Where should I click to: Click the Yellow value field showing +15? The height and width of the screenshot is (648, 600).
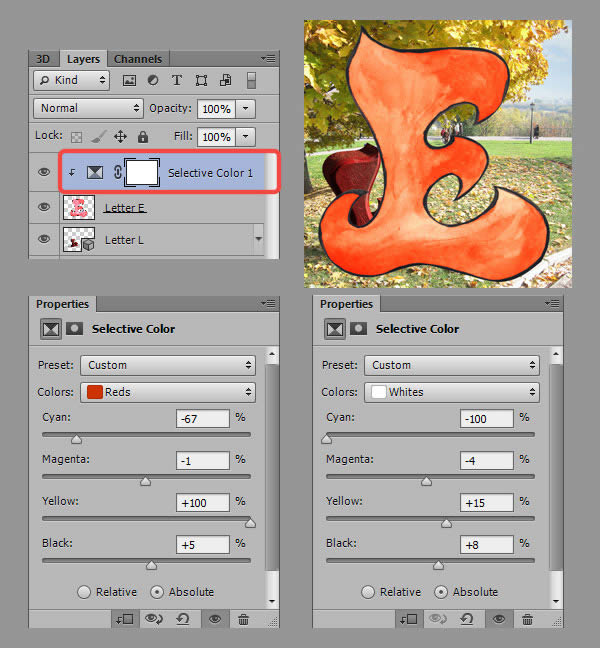point(487,502)
